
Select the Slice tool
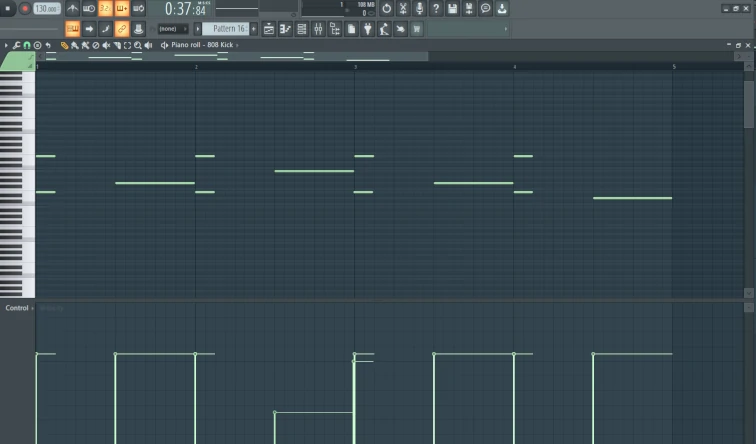(117, 45)
